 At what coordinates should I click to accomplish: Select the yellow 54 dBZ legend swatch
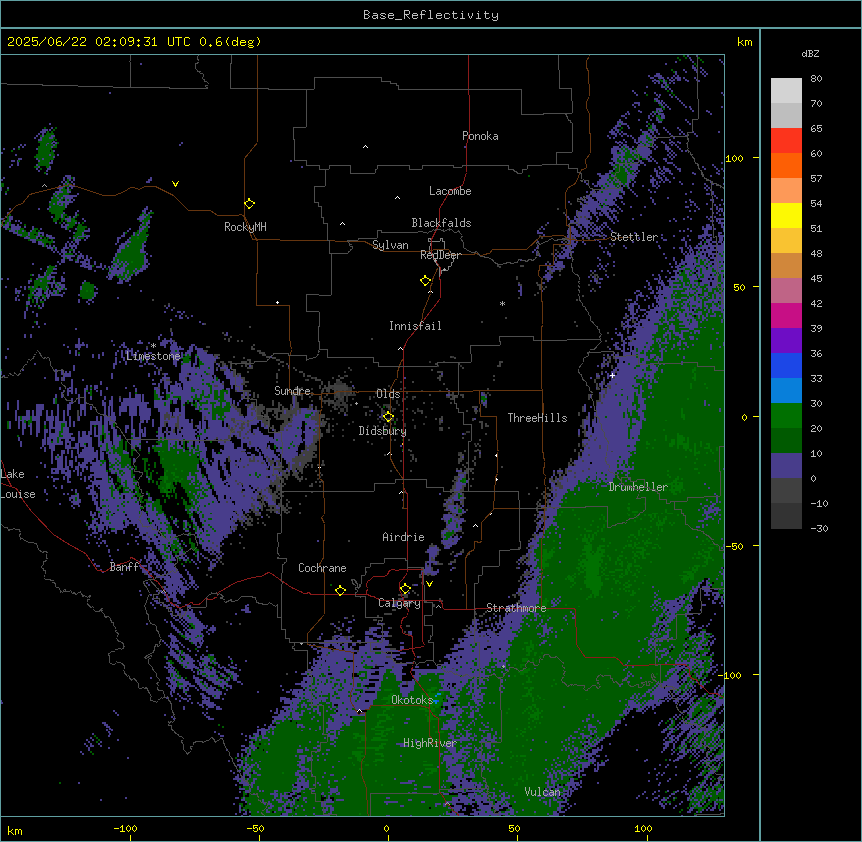pos(786,215)
